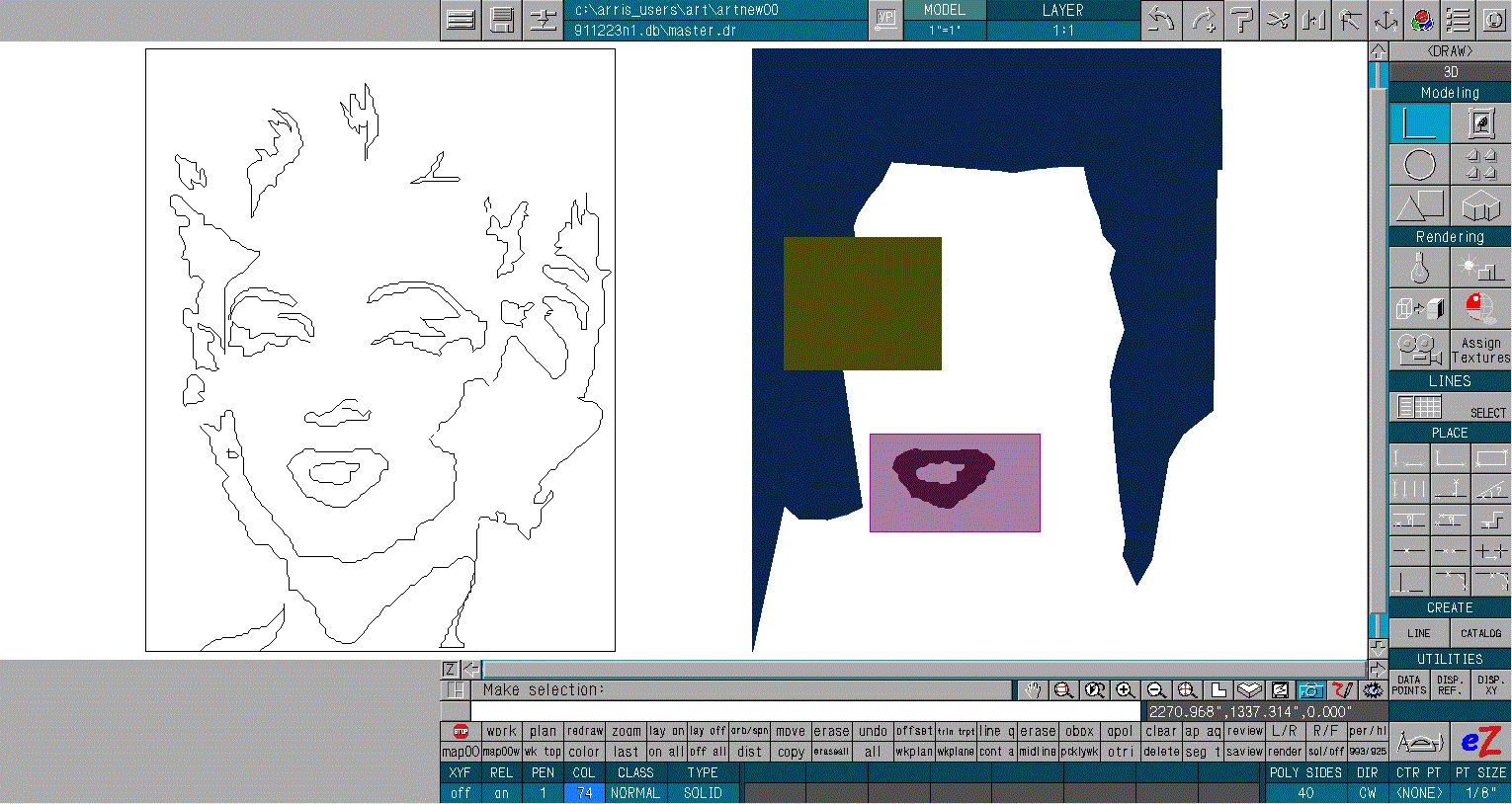
Task: Click the floppy disk save icon
Action: 502,20
